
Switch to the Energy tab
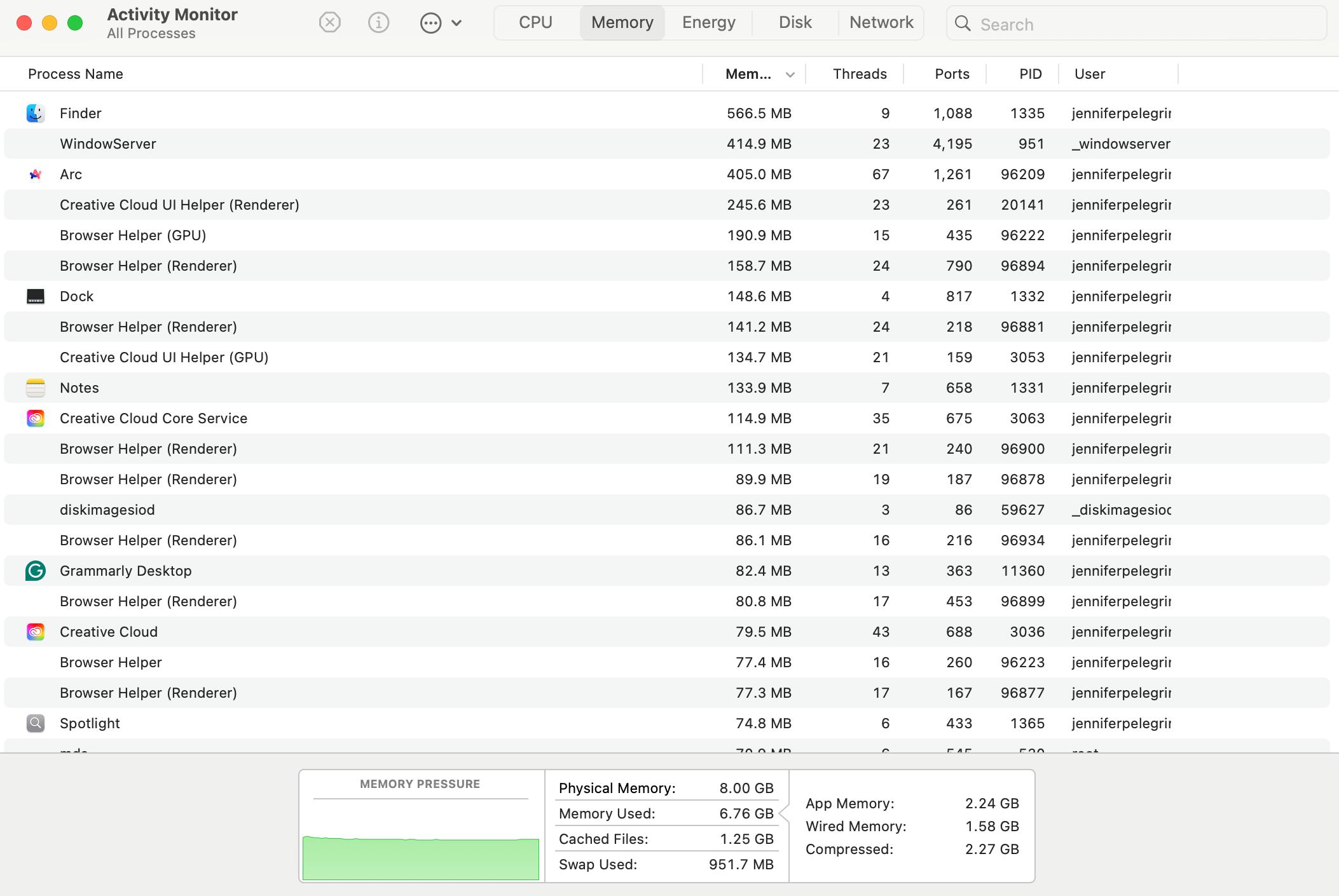click(x=708, y=22)
